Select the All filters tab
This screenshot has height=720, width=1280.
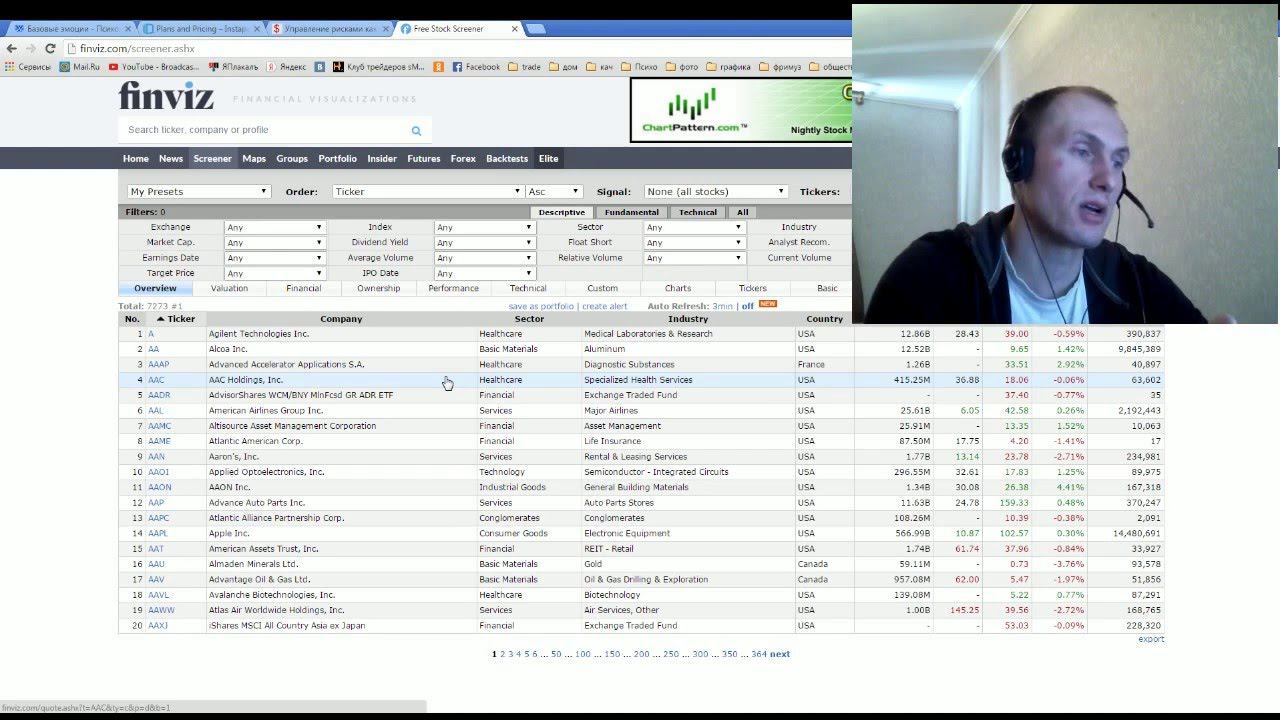742,212
